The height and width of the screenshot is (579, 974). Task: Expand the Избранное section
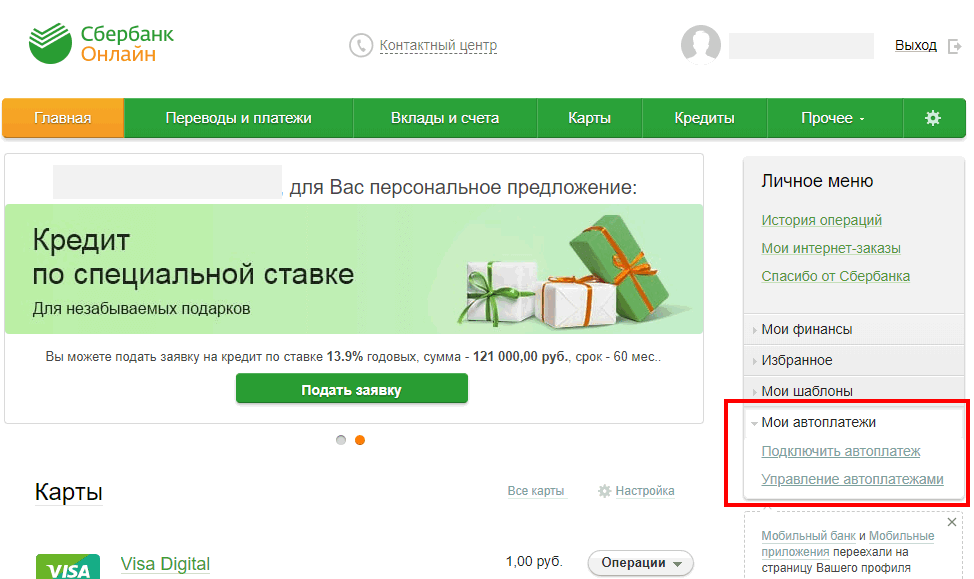pyautogui.click(x=854, y=360)
